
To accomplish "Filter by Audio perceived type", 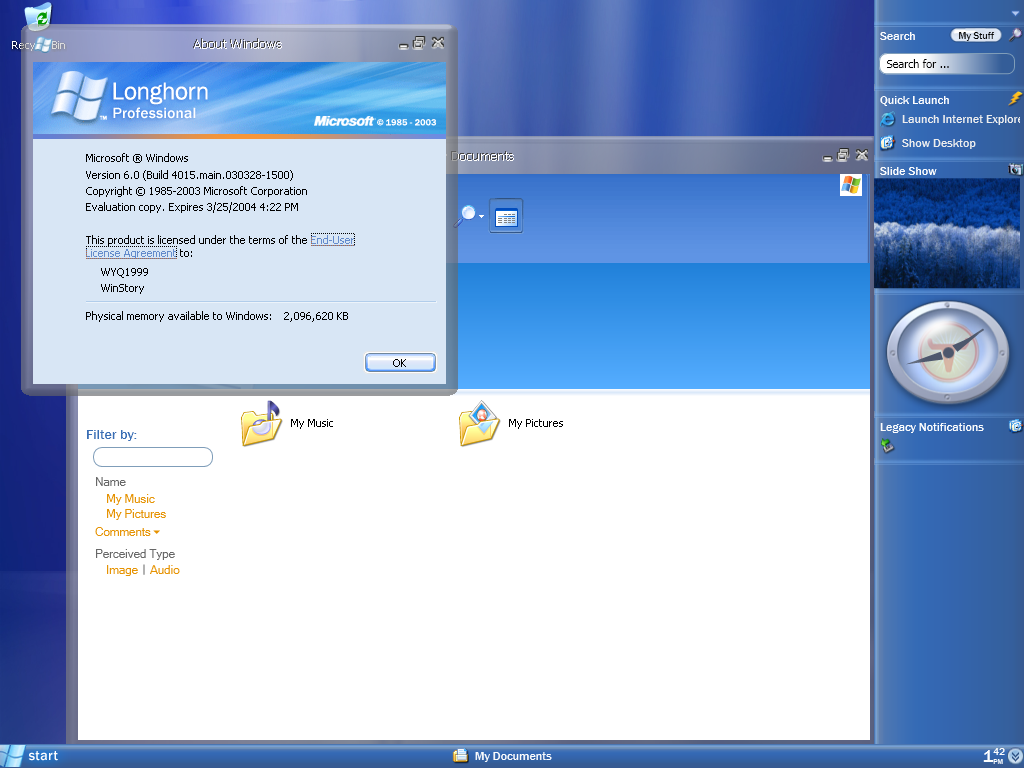I will click(x=165, y=570).
